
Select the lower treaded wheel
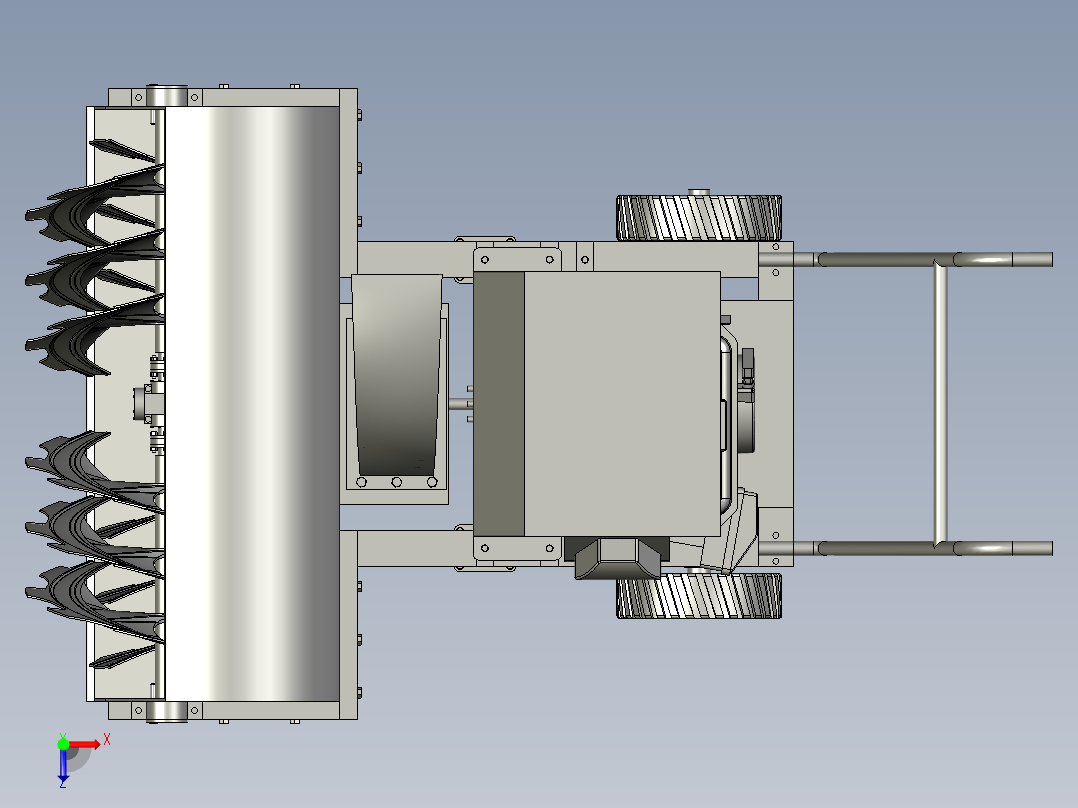pos(699,596)
